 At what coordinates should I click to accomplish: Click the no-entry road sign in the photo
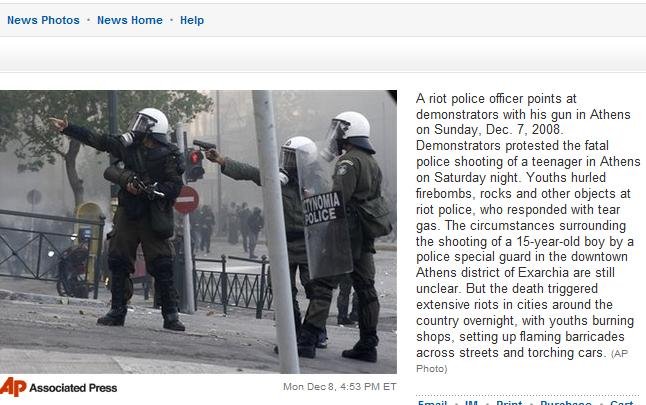pyautogui.click(x=186, y=199)
